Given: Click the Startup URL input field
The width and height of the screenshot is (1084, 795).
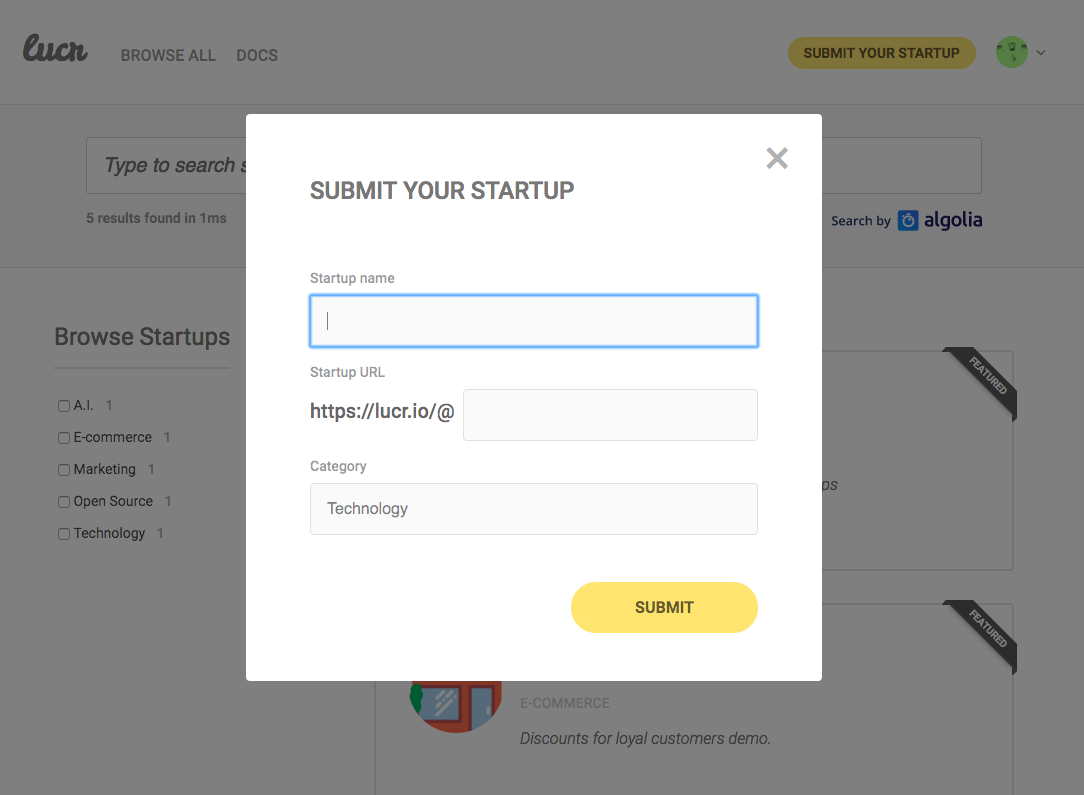Looking at the screenshot, I should tap(610, 415).
